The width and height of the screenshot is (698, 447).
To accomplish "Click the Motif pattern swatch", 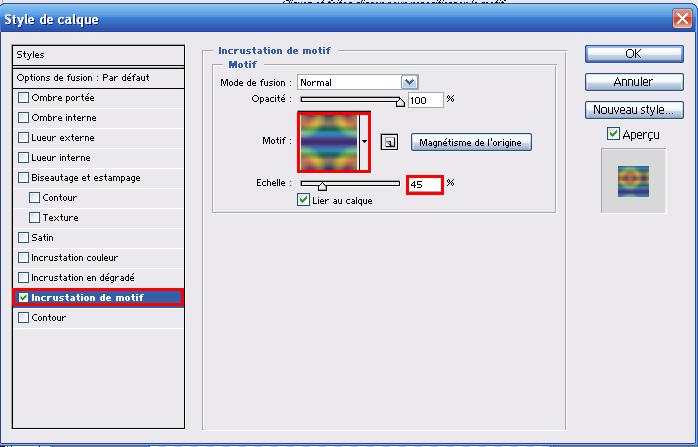I will [x=329, y=142].
